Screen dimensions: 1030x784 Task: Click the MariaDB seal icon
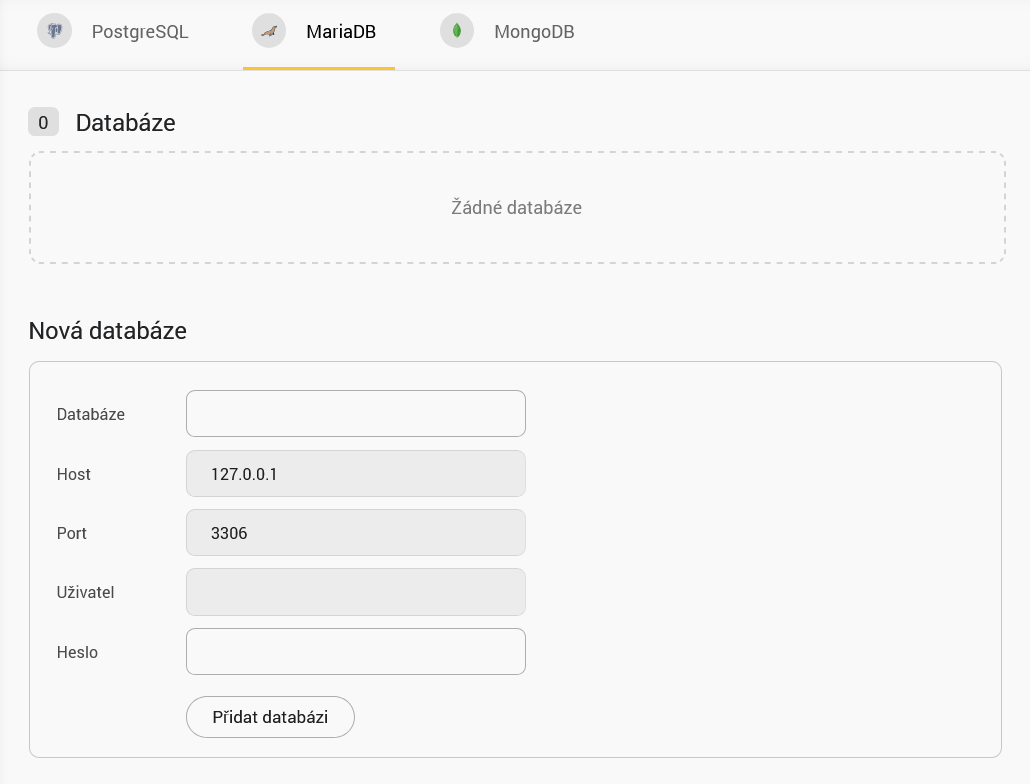pos(269,31)
